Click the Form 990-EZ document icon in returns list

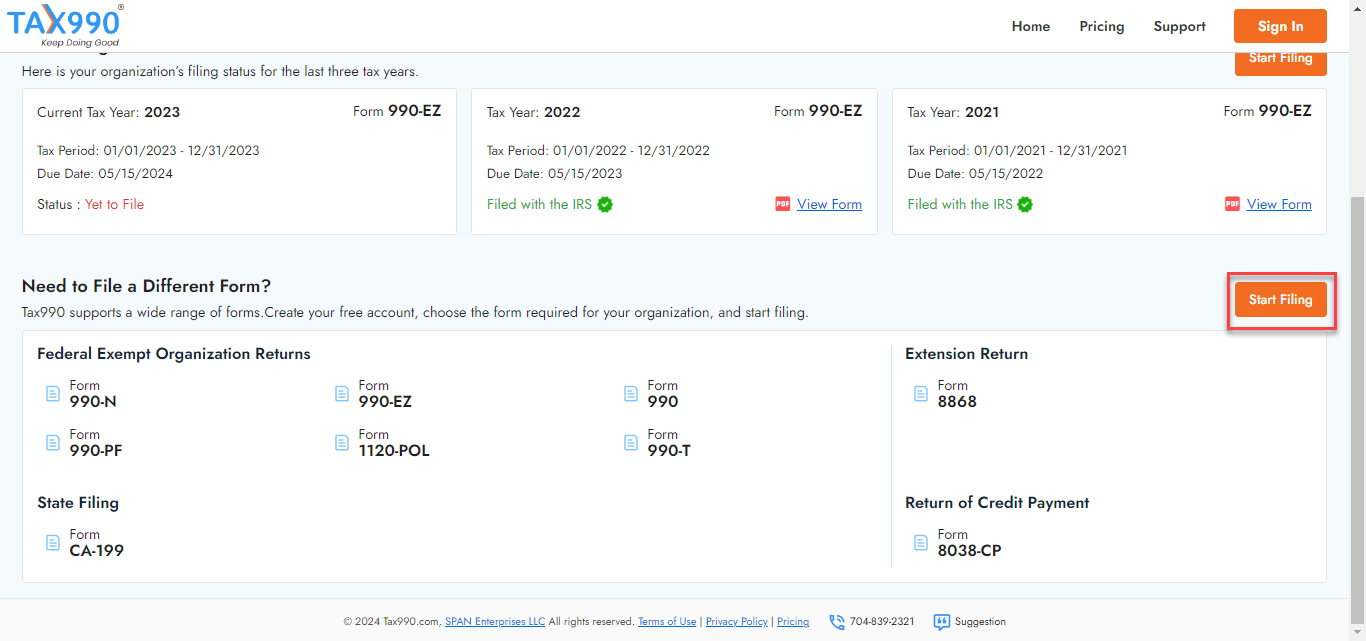click(x=342, y=394)
